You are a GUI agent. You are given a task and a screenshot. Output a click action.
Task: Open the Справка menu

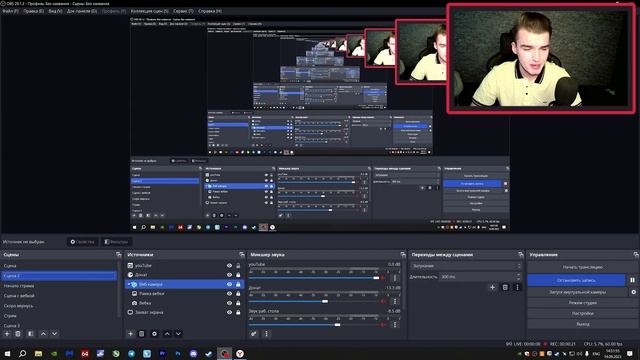coord(210,11)
